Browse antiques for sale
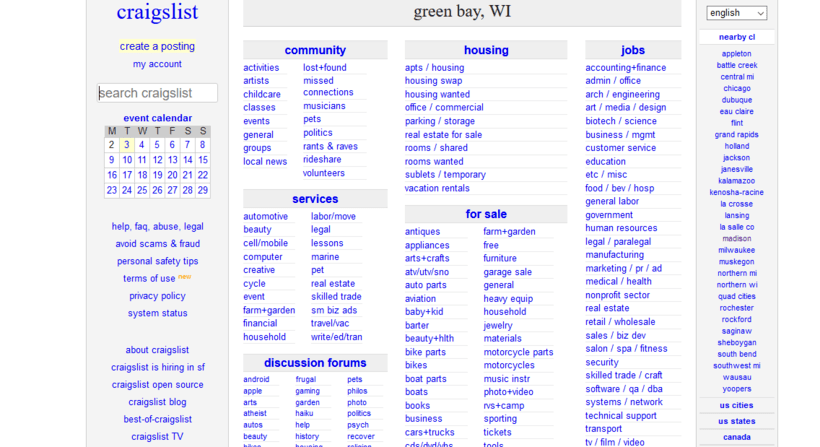 pos(423,232)
